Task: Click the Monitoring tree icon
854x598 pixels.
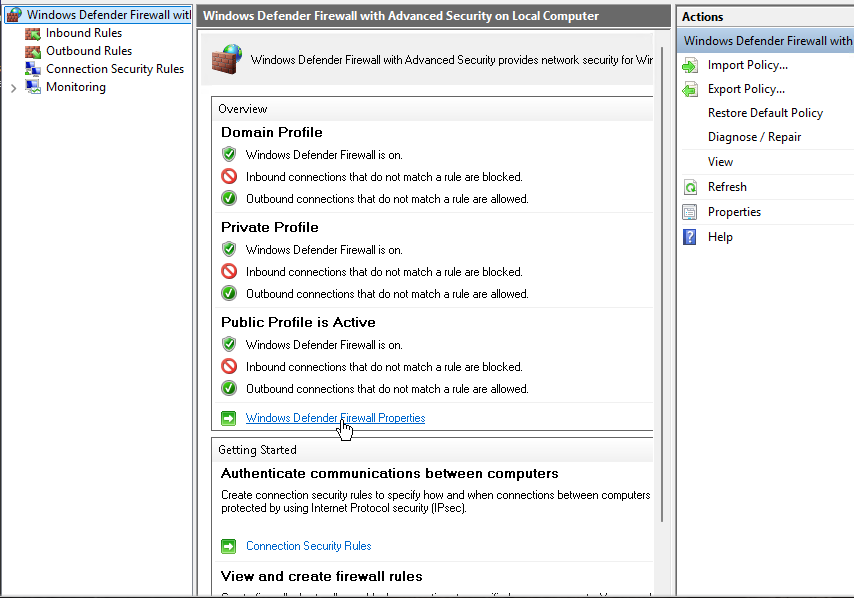Action: click(x=33, y=87)
